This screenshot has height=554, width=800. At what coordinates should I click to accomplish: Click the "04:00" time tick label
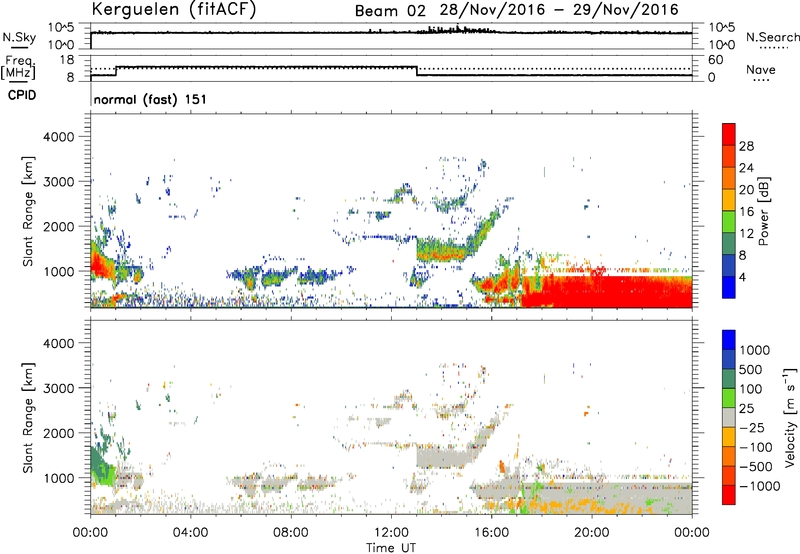(x=190, y=533)
